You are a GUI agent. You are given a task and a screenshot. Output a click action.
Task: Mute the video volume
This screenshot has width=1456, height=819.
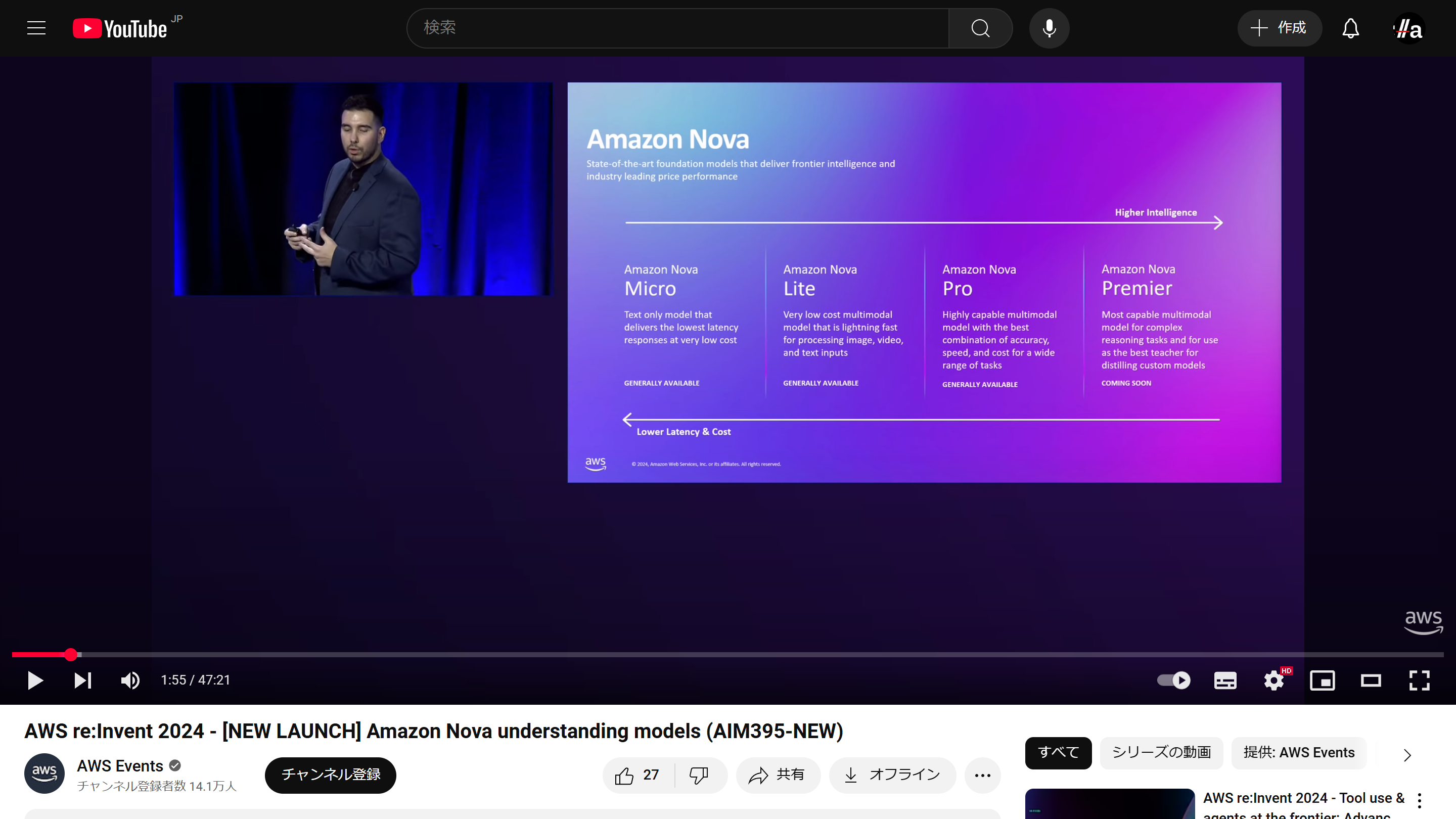coord(130,680)
